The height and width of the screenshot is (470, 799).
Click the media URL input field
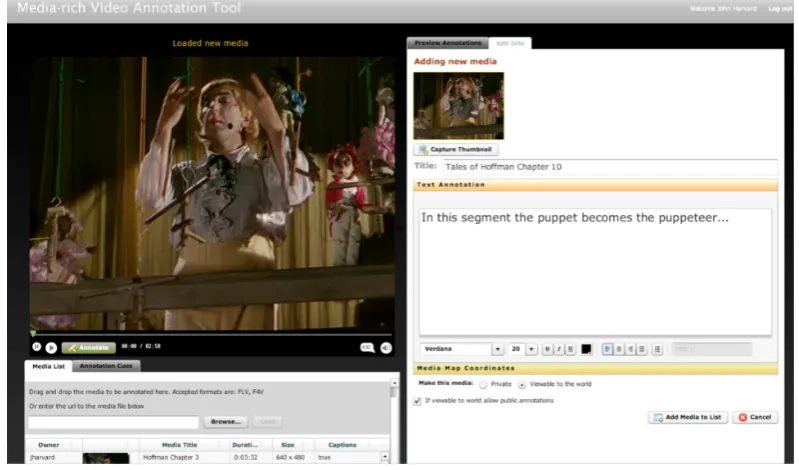point(113,422)
